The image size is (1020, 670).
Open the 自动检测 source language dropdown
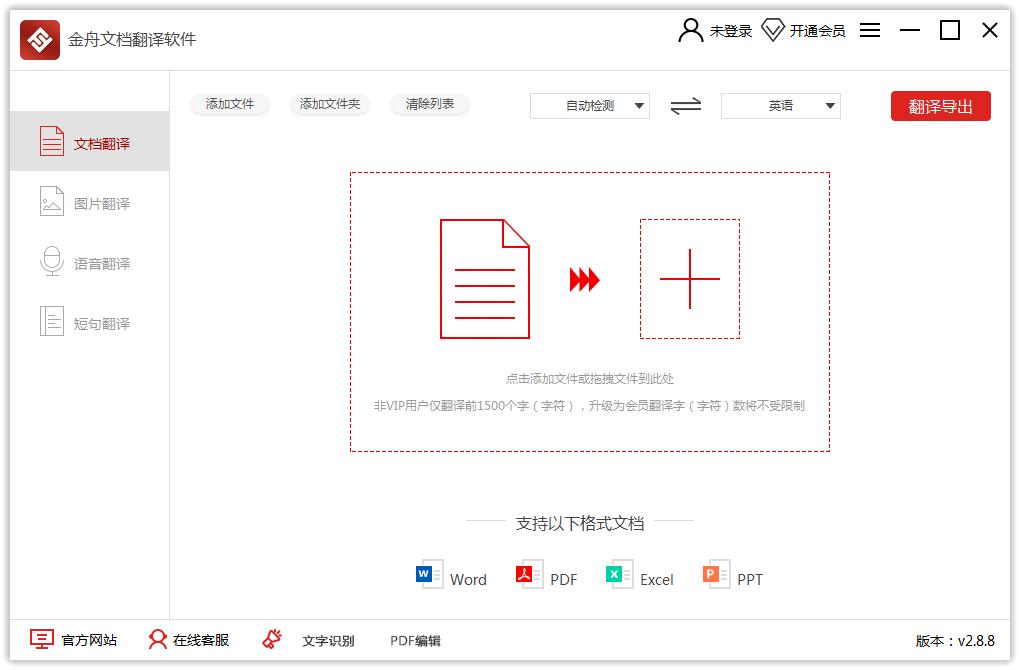[589, 106]
